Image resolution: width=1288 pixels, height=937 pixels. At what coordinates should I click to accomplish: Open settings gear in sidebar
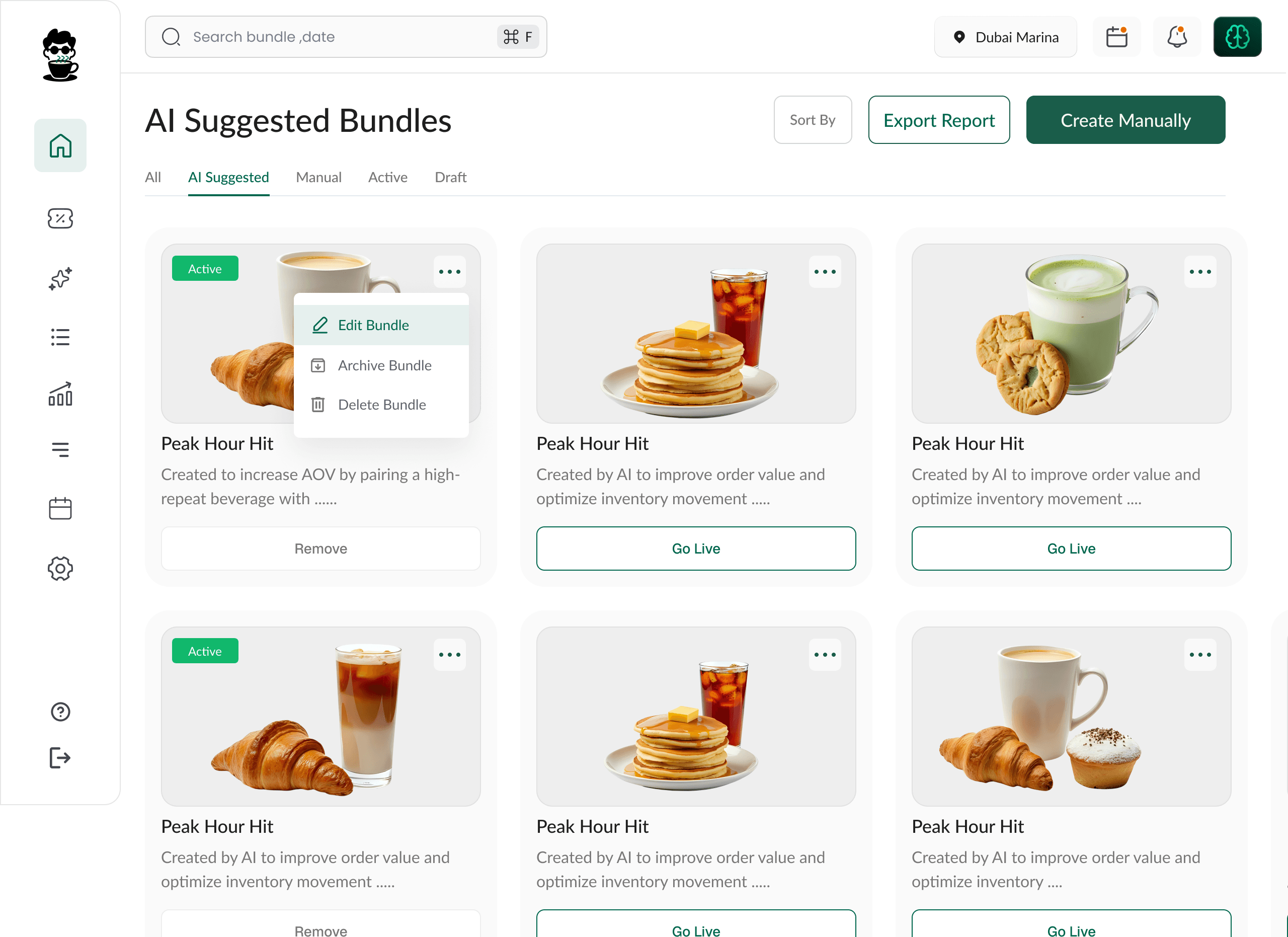[x=60, y=569]
